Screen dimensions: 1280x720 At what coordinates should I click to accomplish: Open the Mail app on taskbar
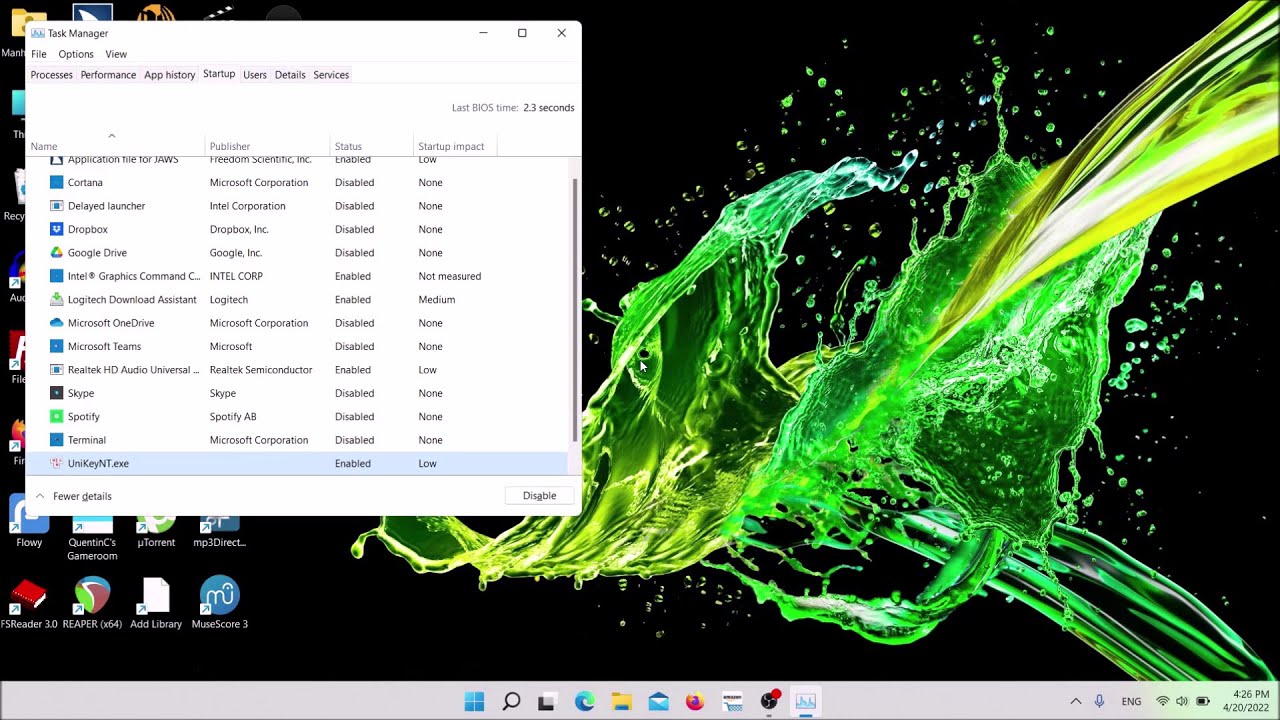point(658,702)
